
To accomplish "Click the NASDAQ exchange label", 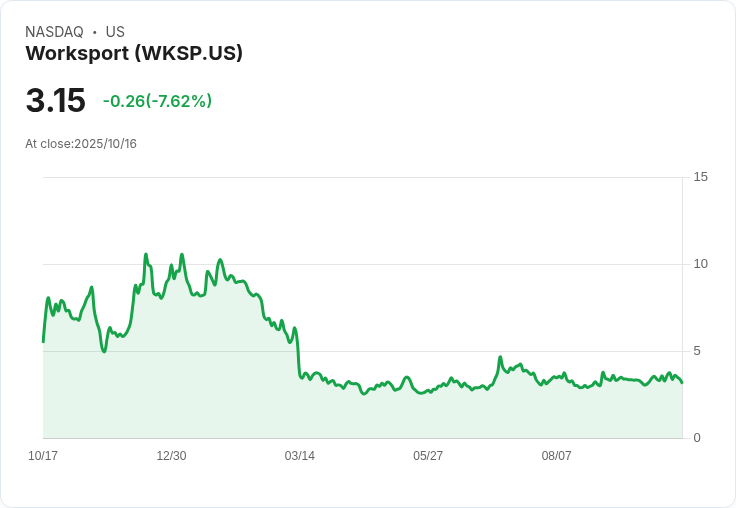I will click(54, 32).
